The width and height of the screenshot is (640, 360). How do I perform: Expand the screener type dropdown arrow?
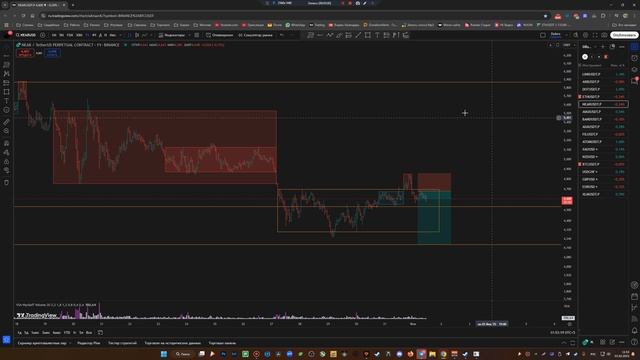(x=70, y=343)
